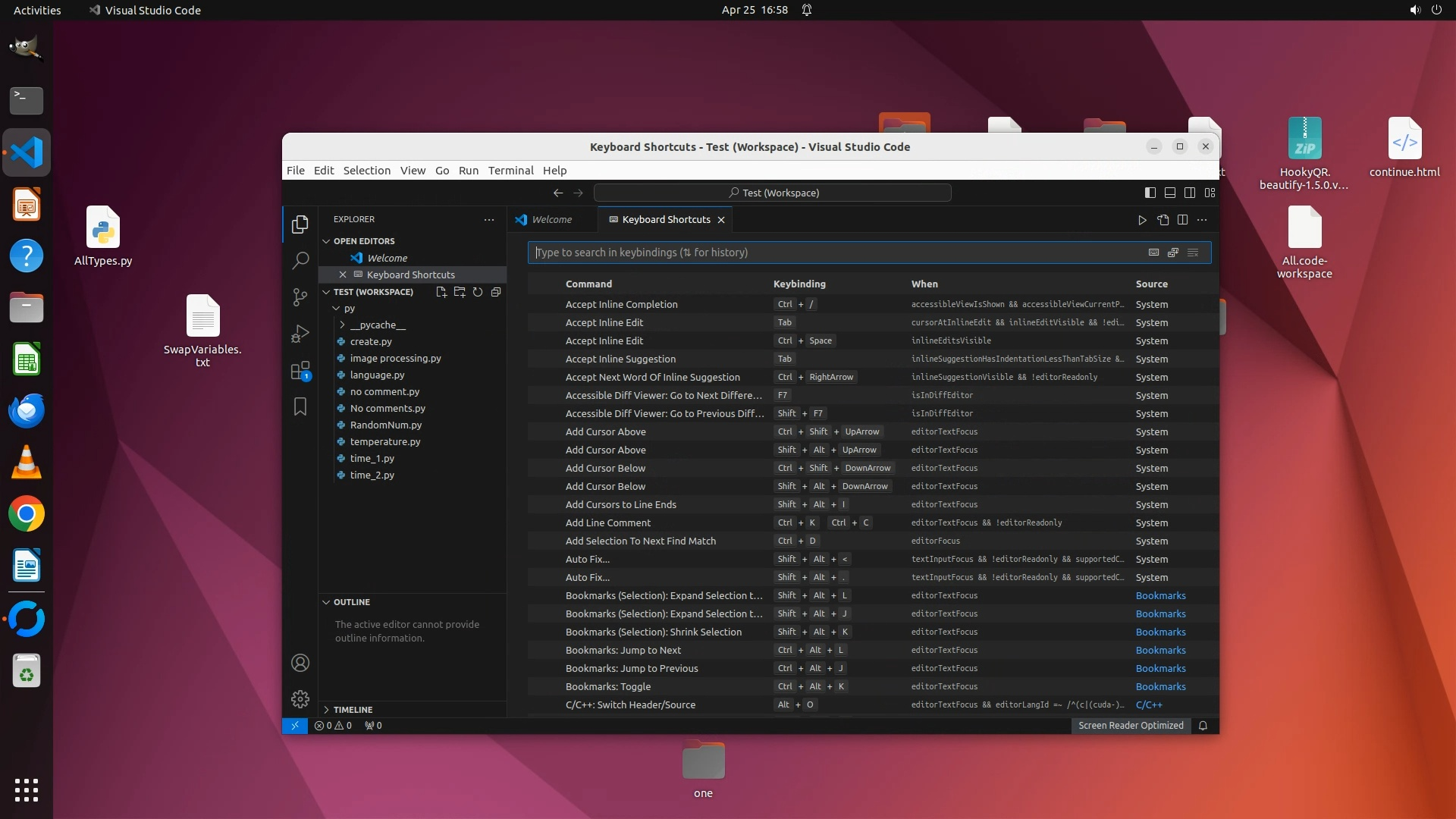Expand the __pycache__ folder
The image size is (1456, 819).
(x=377, y=325)
